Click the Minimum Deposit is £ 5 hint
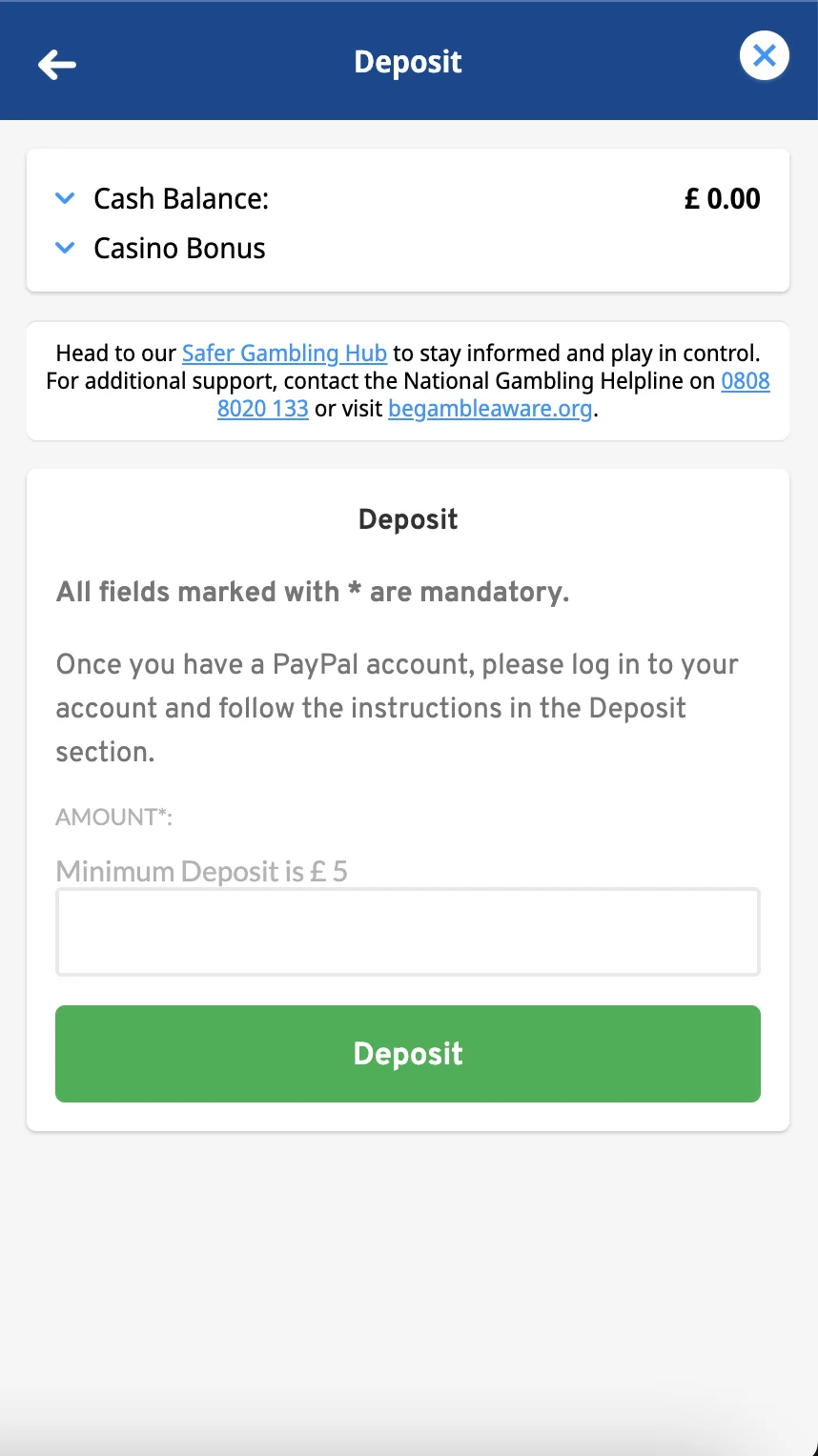The height and width of the screenshot is (1456, 818). [202, 872]
